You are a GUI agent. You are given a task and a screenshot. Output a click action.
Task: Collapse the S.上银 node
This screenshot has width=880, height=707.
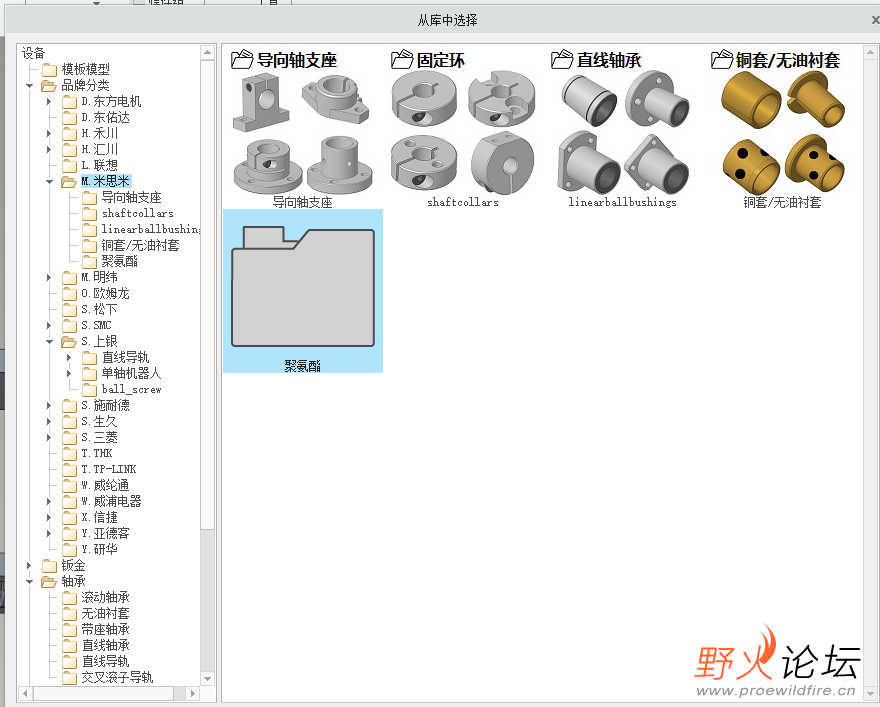tap(49, 342)
